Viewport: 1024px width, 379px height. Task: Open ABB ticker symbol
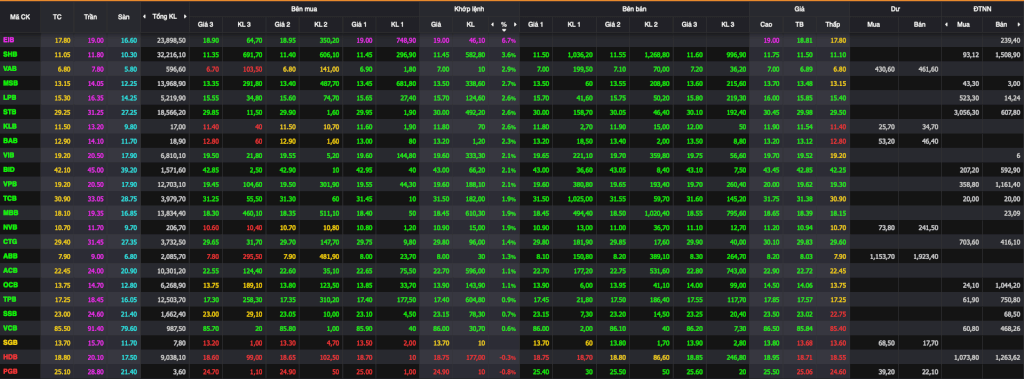click(9, 255)
